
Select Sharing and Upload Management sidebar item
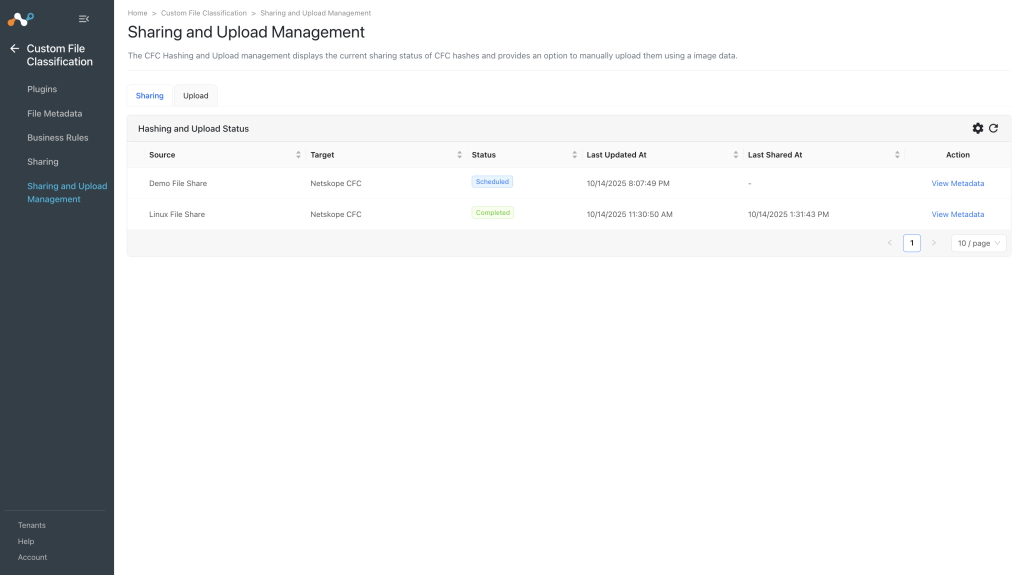click(x=67, y=193)
